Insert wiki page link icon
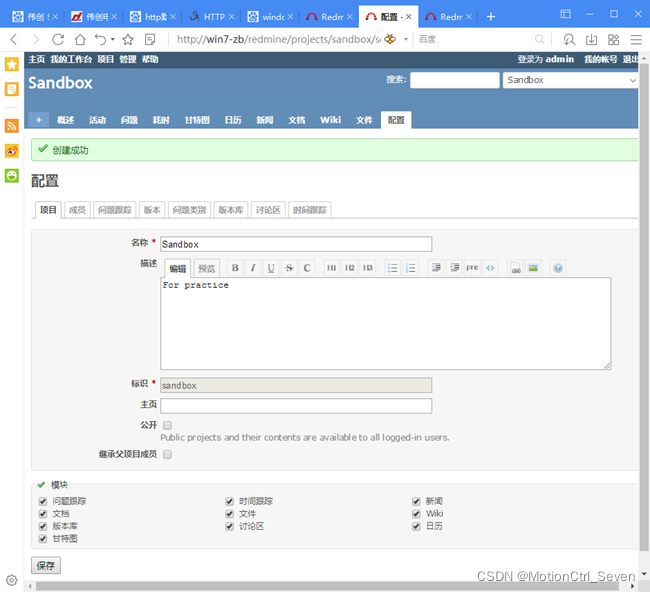Image resolution: width=650 pixels, height=592 pixels. pos(515,268)
